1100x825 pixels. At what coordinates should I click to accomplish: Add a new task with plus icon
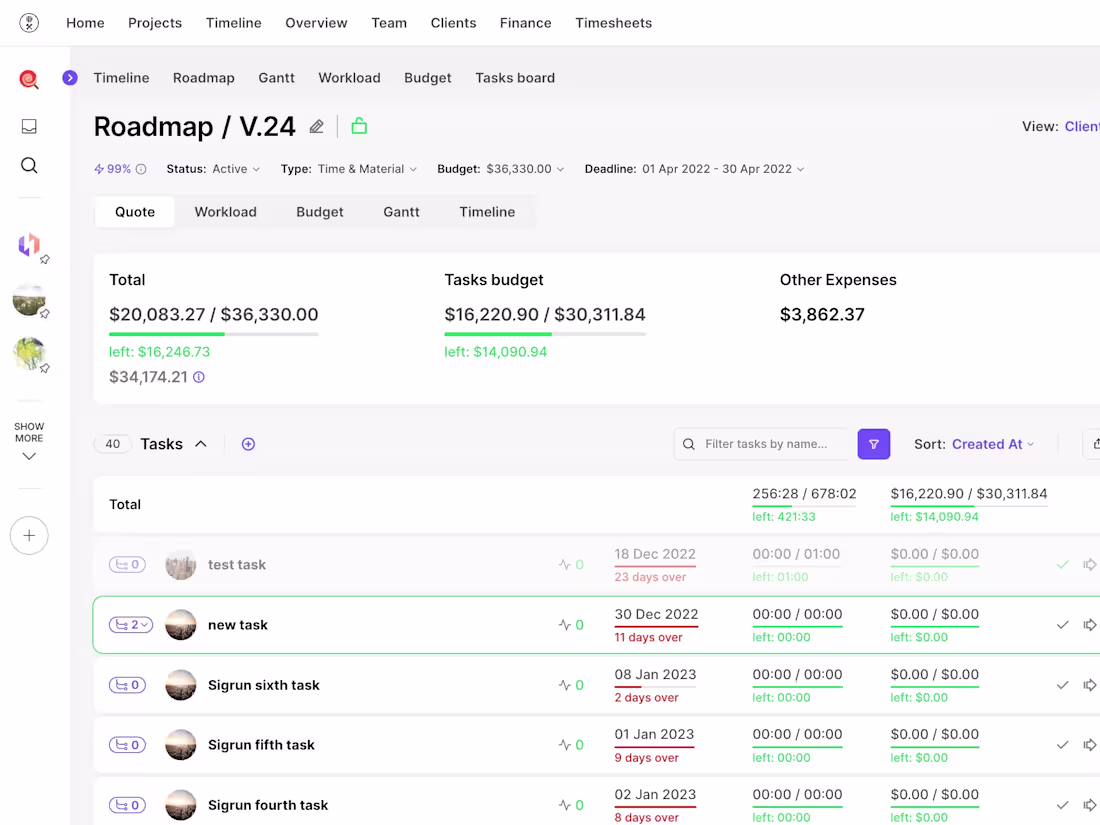coord(248,444)
